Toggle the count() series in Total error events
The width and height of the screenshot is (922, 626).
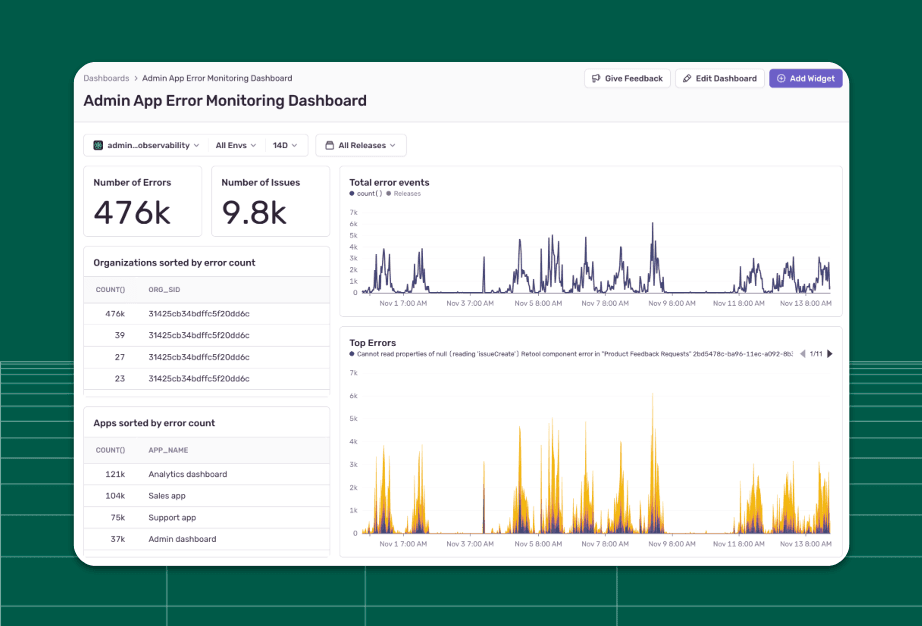pos(370,194)
